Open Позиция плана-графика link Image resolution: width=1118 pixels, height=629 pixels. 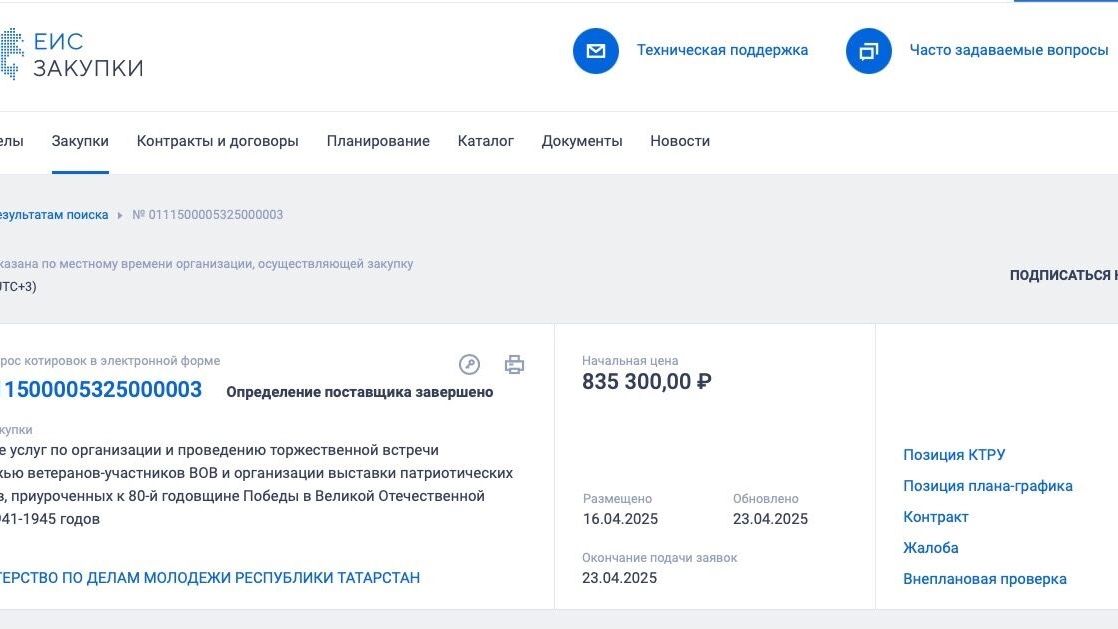988,486
